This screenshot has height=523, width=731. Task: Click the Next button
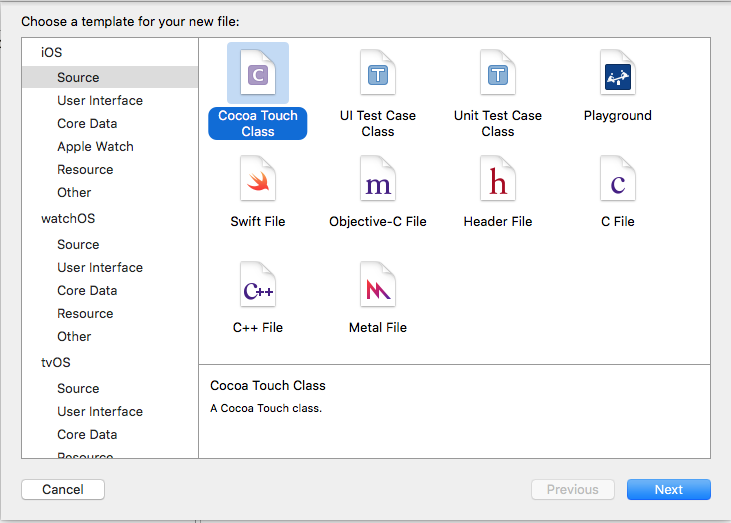tap(668, 489)
